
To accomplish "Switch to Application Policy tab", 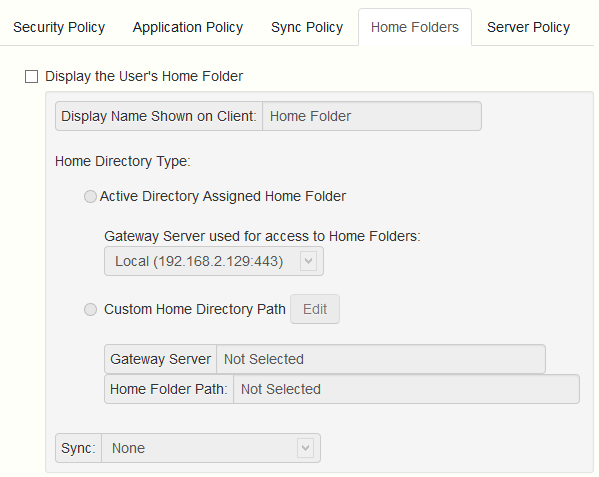I will pyautogui.click(x=188, y=27).
